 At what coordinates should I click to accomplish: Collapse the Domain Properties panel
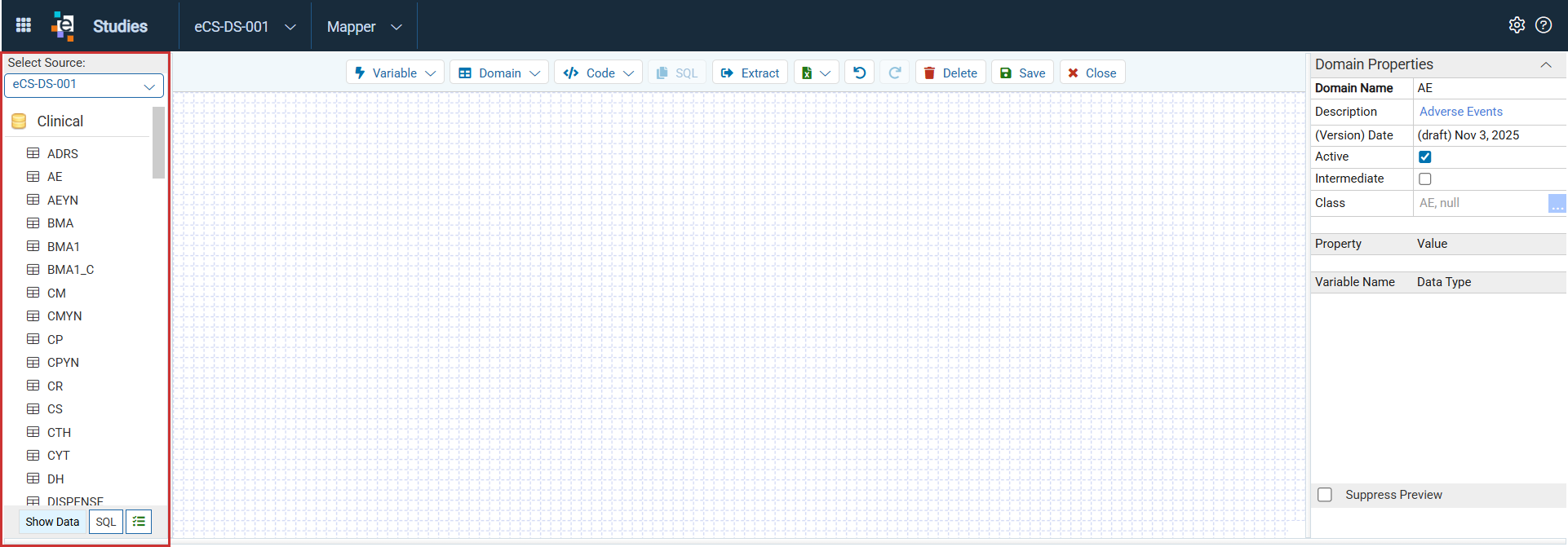click(1546, 64)
